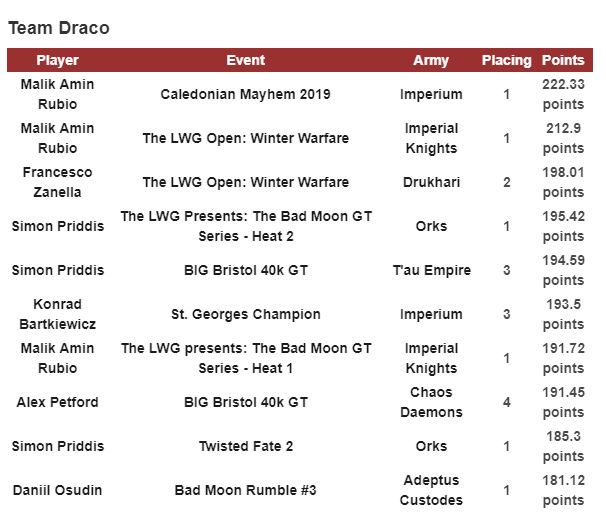Open the Twisted Fate 2 event
This screenshot has width=606, height=517.
click(x=245, y=446)
